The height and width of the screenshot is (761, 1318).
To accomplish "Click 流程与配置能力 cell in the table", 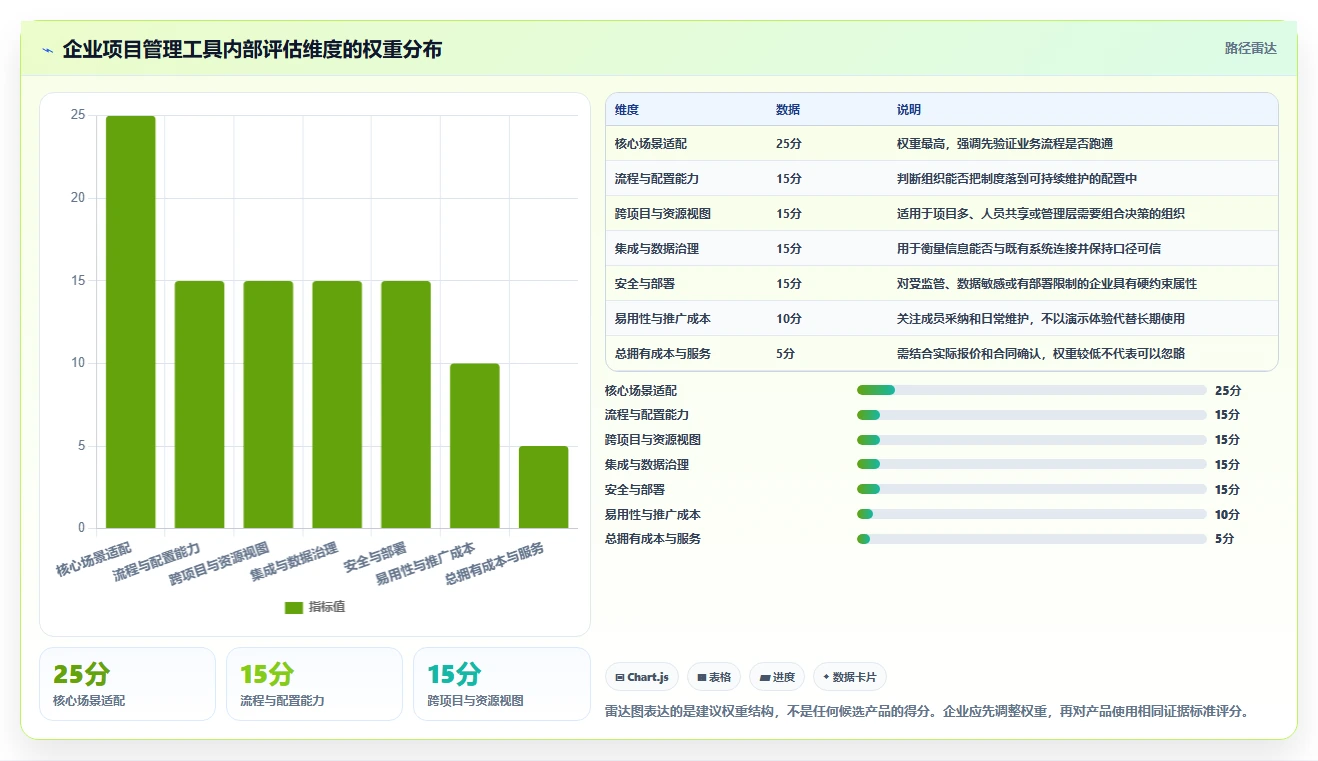I will pyautogui.click(x=657, y=179).
